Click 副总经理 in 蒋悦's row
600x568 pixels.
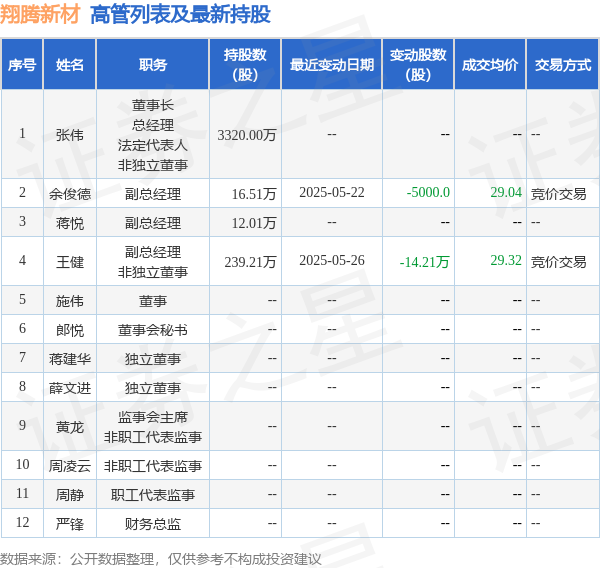click(153, 223)
